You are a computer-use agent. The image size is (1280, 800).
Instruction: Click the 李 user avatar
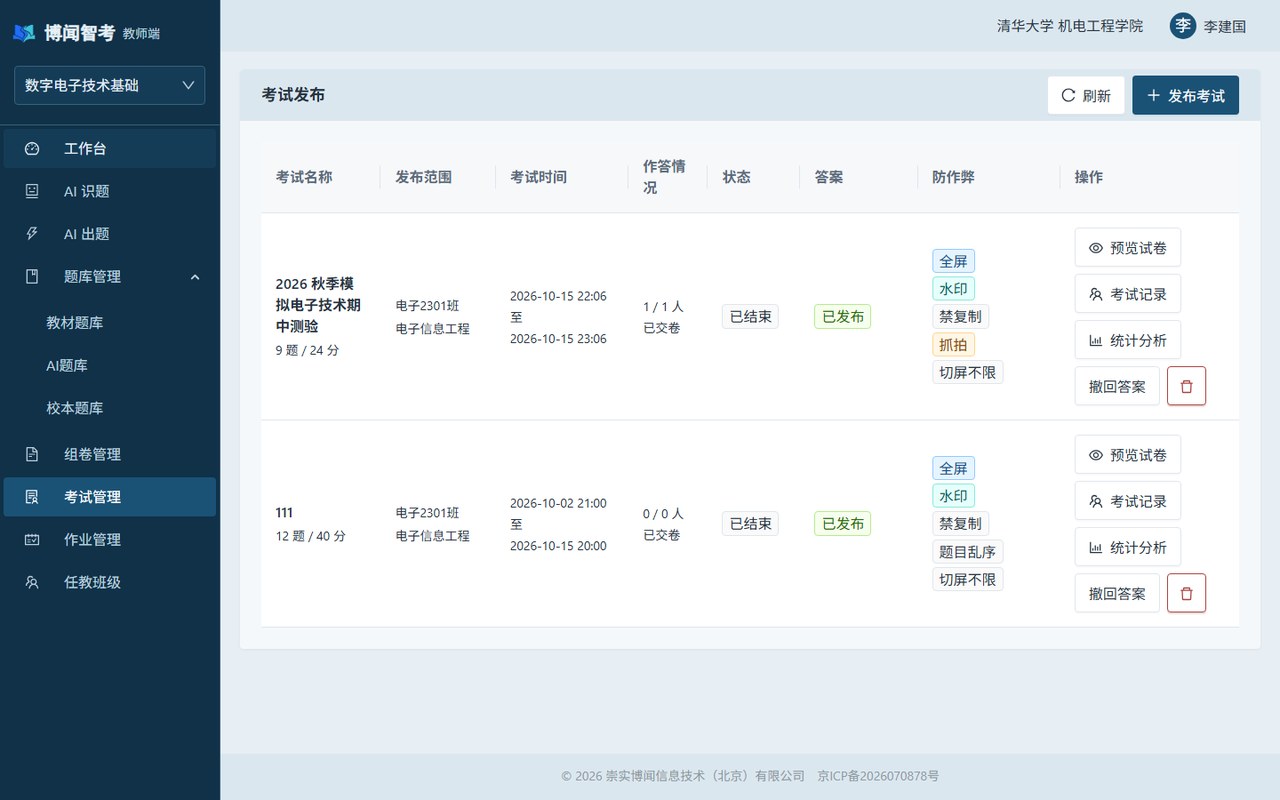pyautogui.click(x=1183, y=26)
